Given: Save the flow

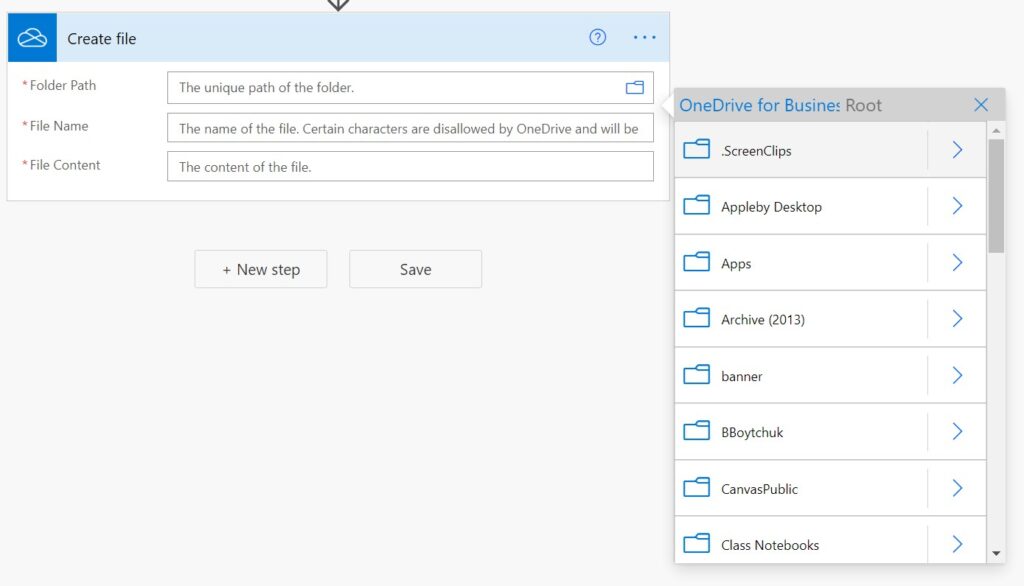Looking at the screenshot, I should [415, 269].
